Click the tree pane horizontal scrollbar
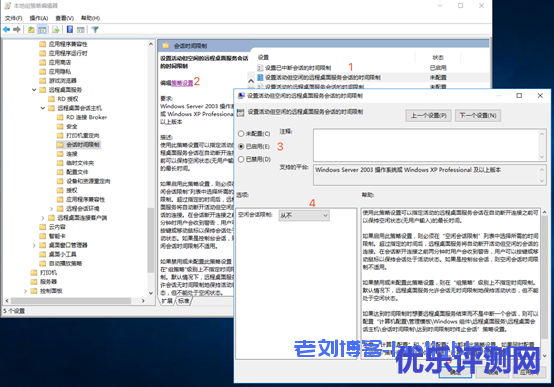Screen dimensions: 554x387 click(x=75, y=301)
